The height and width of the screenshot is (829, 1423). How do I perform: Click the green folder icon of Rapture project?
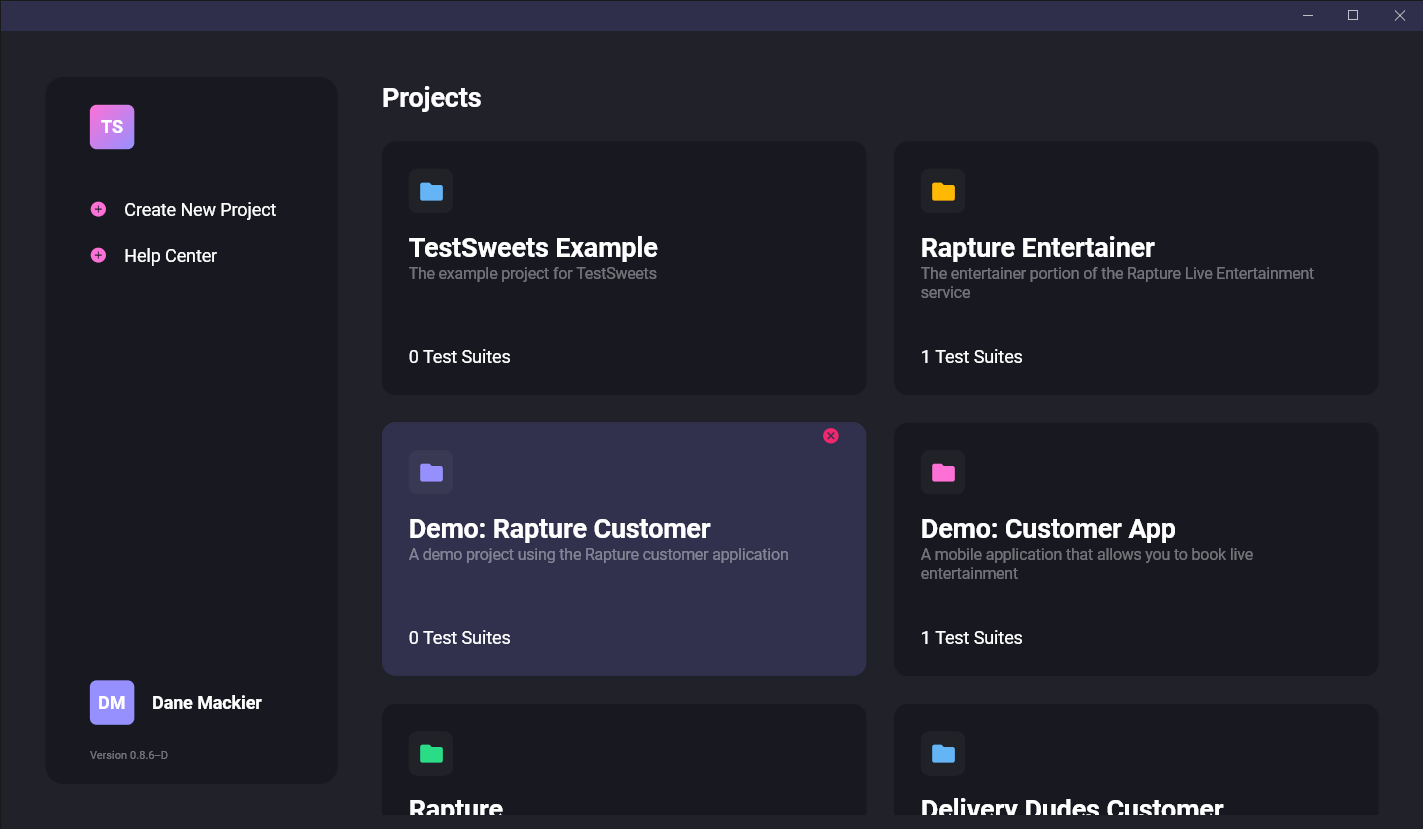(x=431, y=753)
